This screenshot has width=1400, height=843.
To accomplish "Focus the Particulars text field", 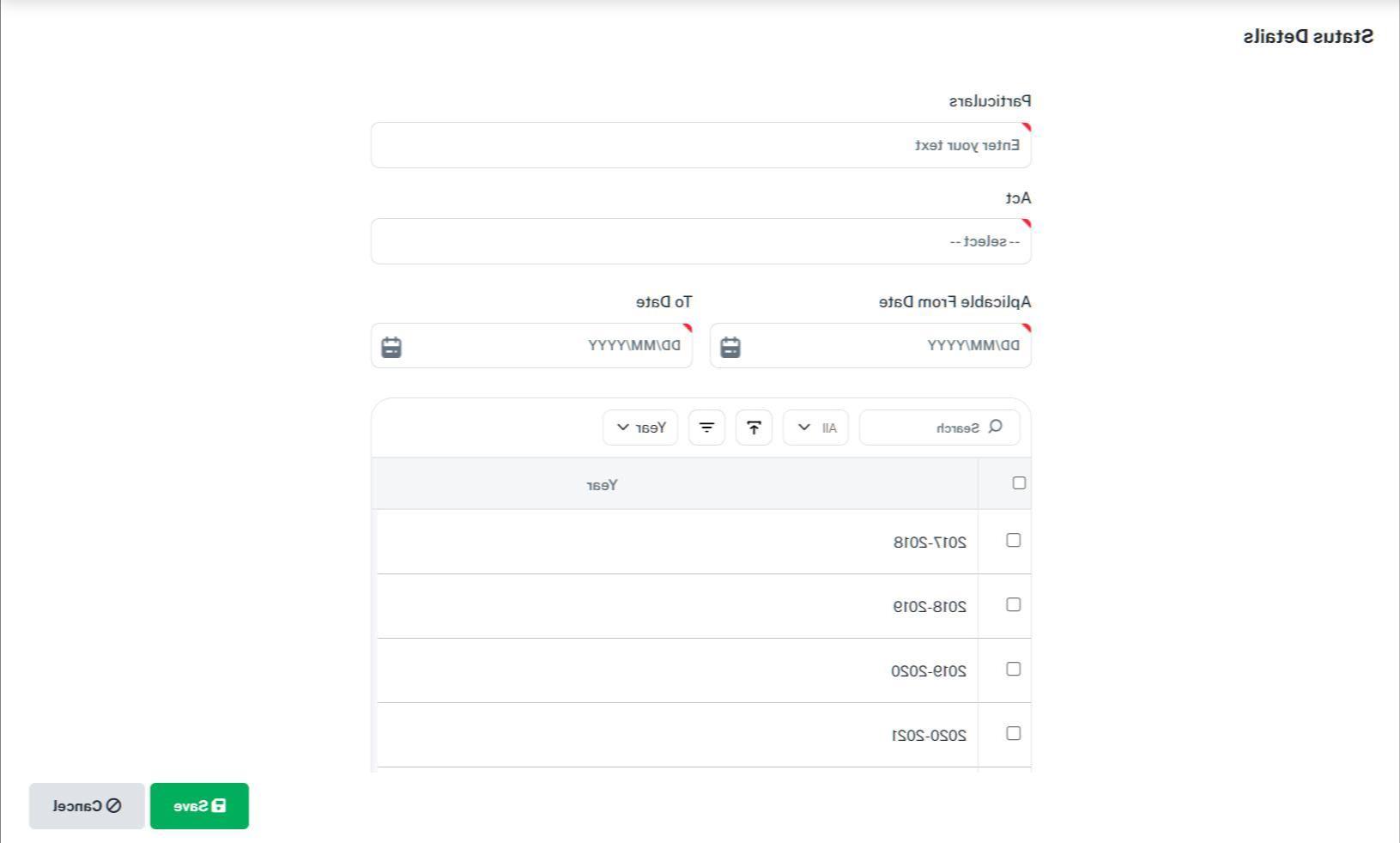I will click(x=701, y=145).
